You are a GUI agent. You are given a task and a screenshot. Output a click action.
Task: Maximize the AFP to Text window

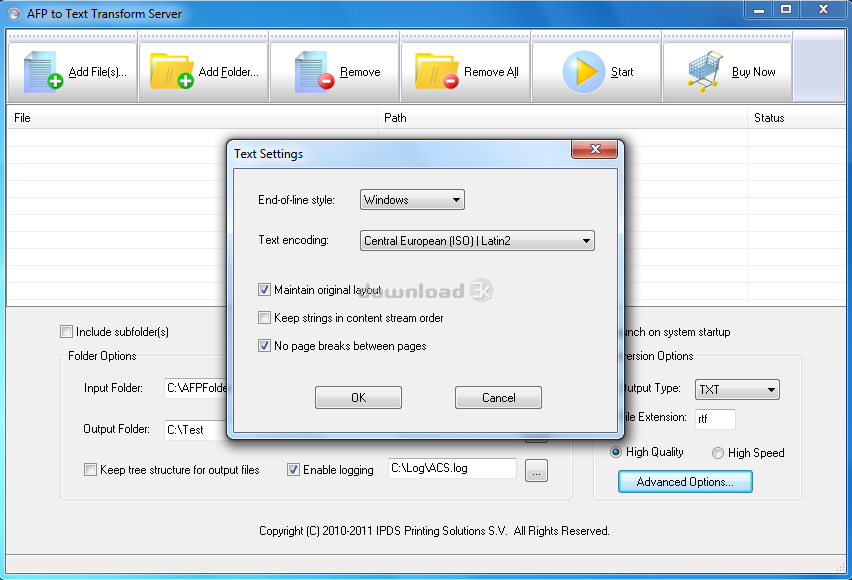coord(786,10)
